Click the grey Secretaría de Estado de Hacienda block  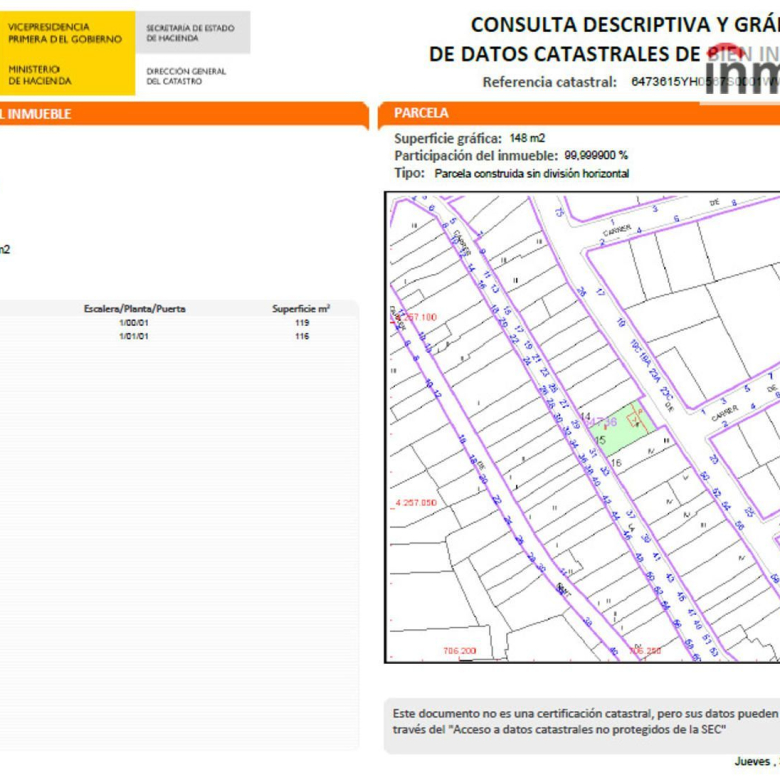[191, 33]
